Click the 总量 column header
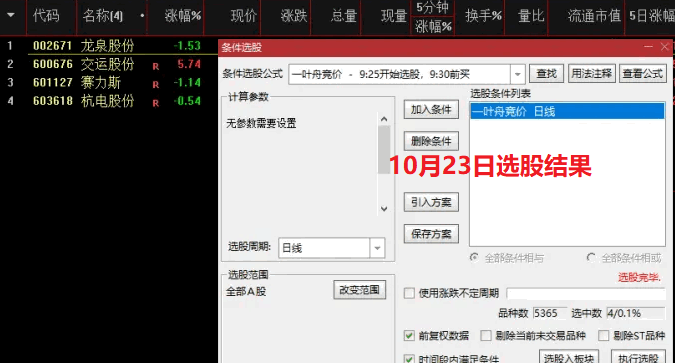Viewport: 675px width, 363px height. point(344,16)
